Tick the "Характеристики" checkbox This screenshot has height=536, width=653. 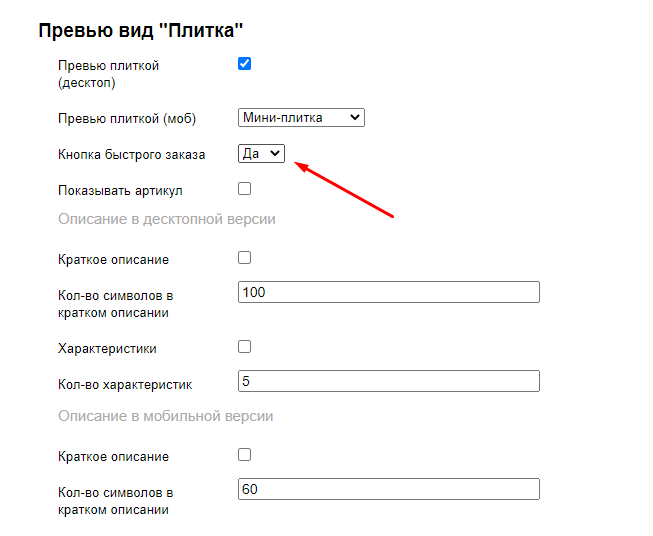[x=245, y=347]
